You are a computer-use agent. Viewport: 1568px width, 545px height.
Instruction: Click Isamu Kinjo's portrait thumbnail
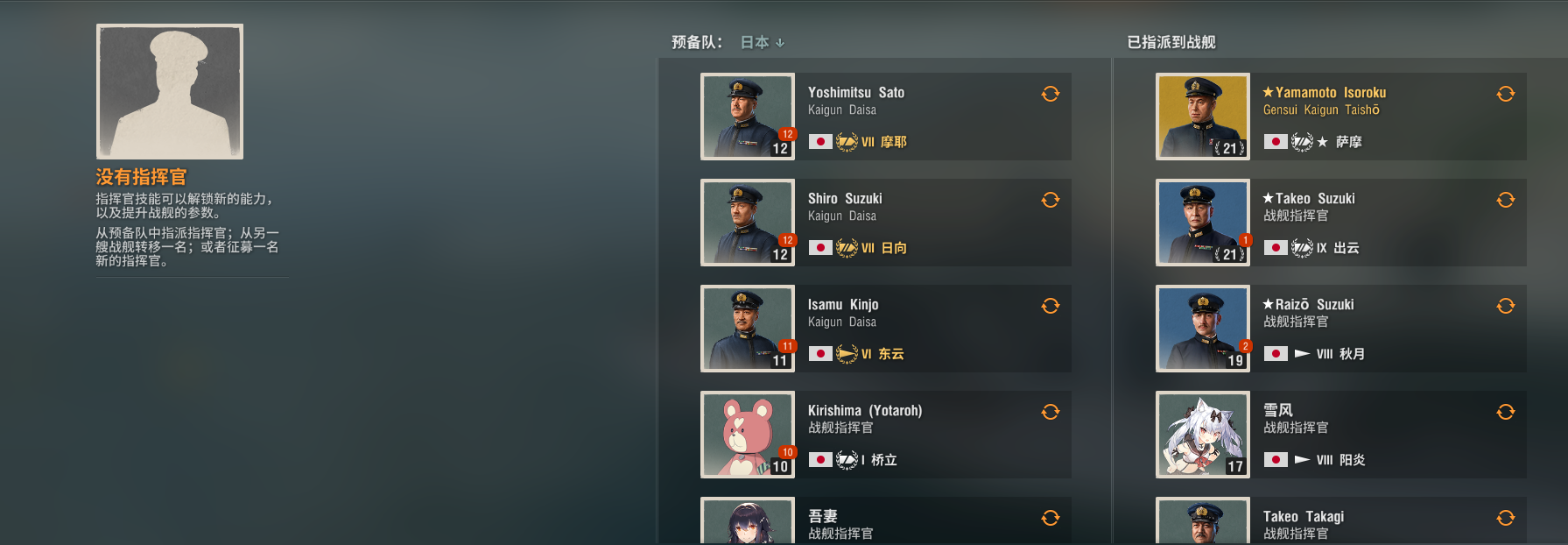point(748,329)
